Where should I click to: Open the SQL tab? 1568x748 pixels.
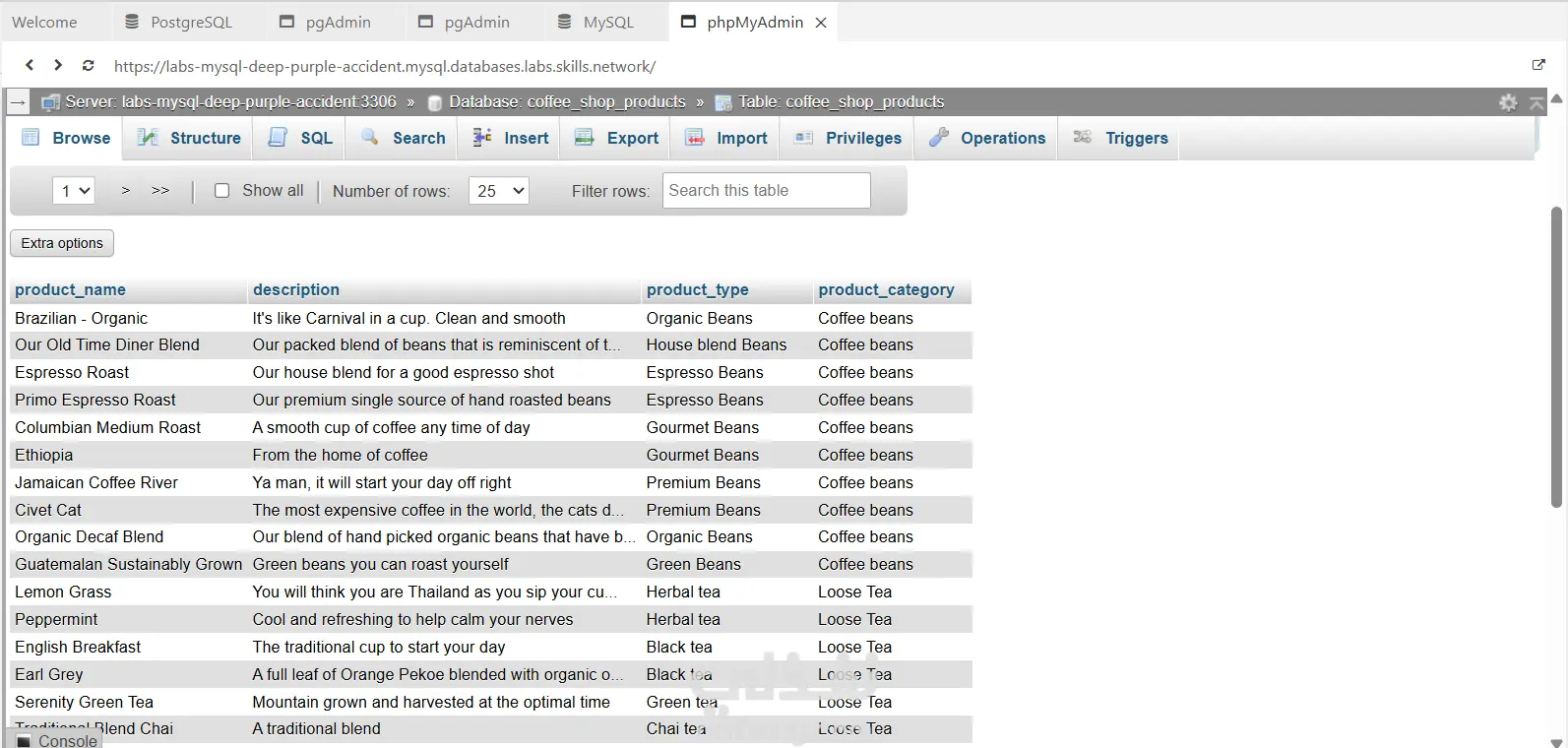[x=301, y=138]
